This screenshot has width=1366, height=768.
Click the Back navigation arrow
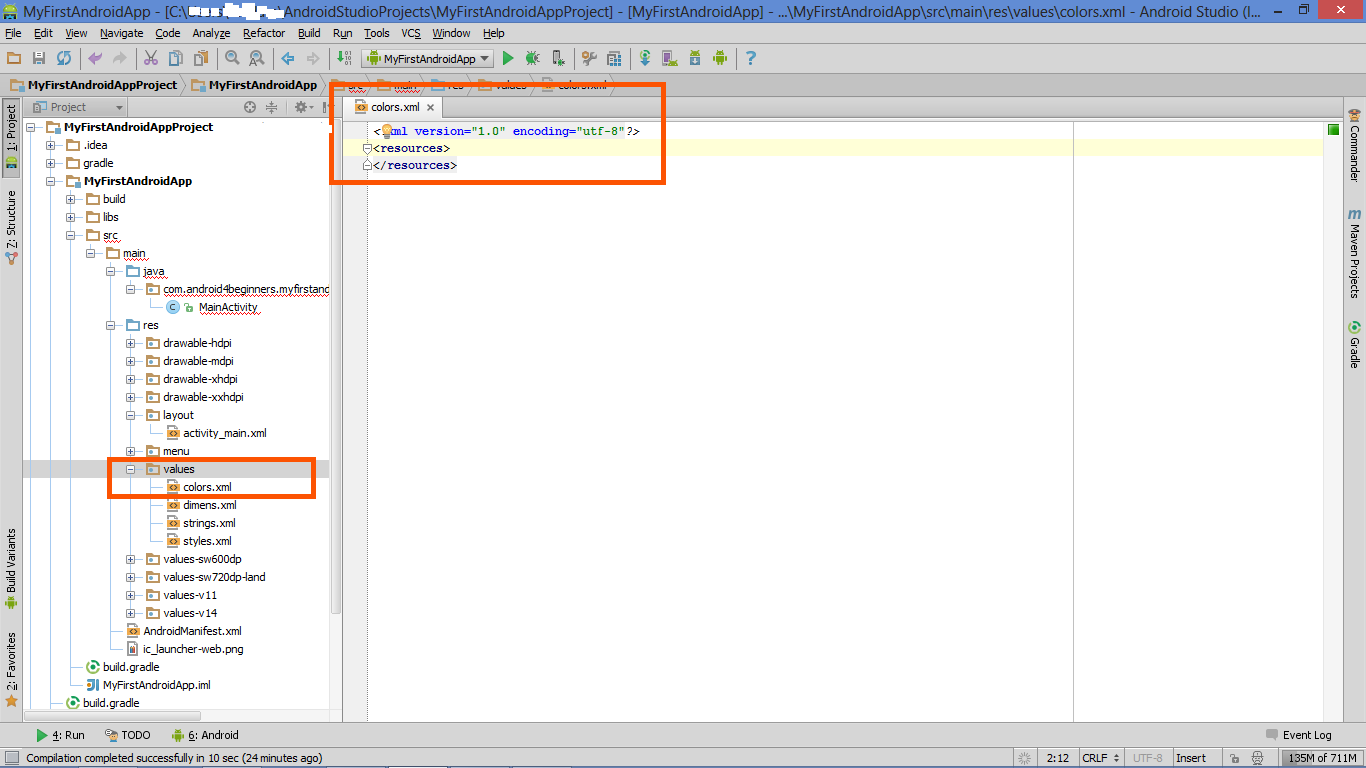tap(288, 59)
